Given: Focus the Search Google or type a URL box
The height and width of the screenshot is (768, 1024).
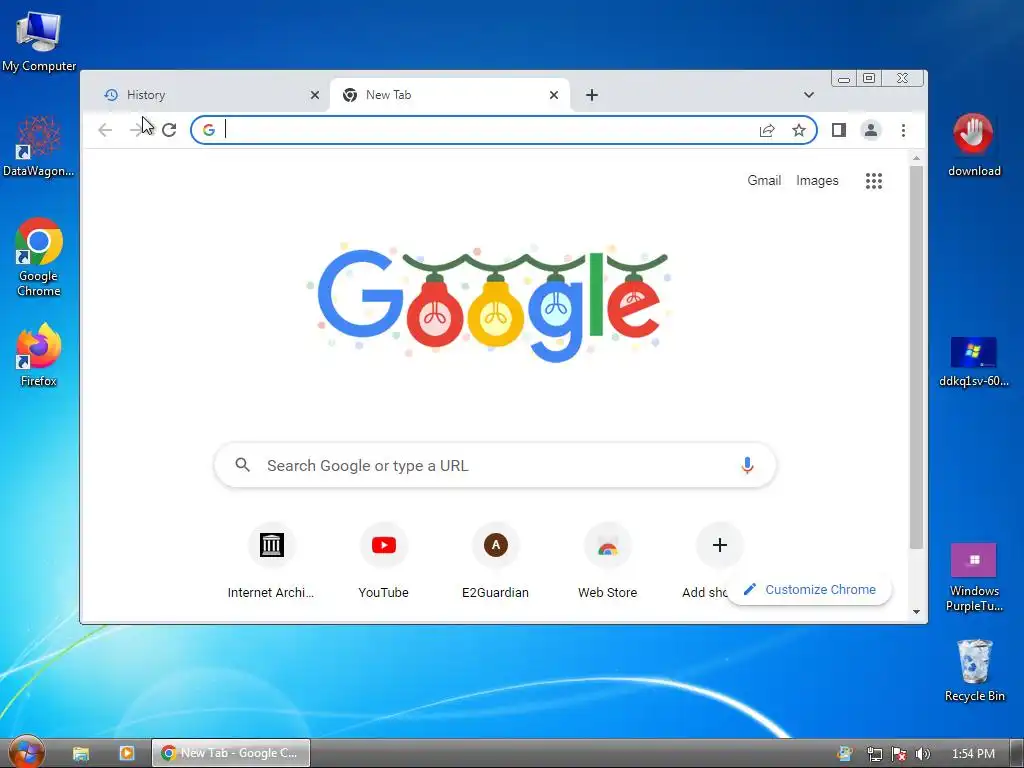Looking at the screenshot, I should tap(495, 465).
